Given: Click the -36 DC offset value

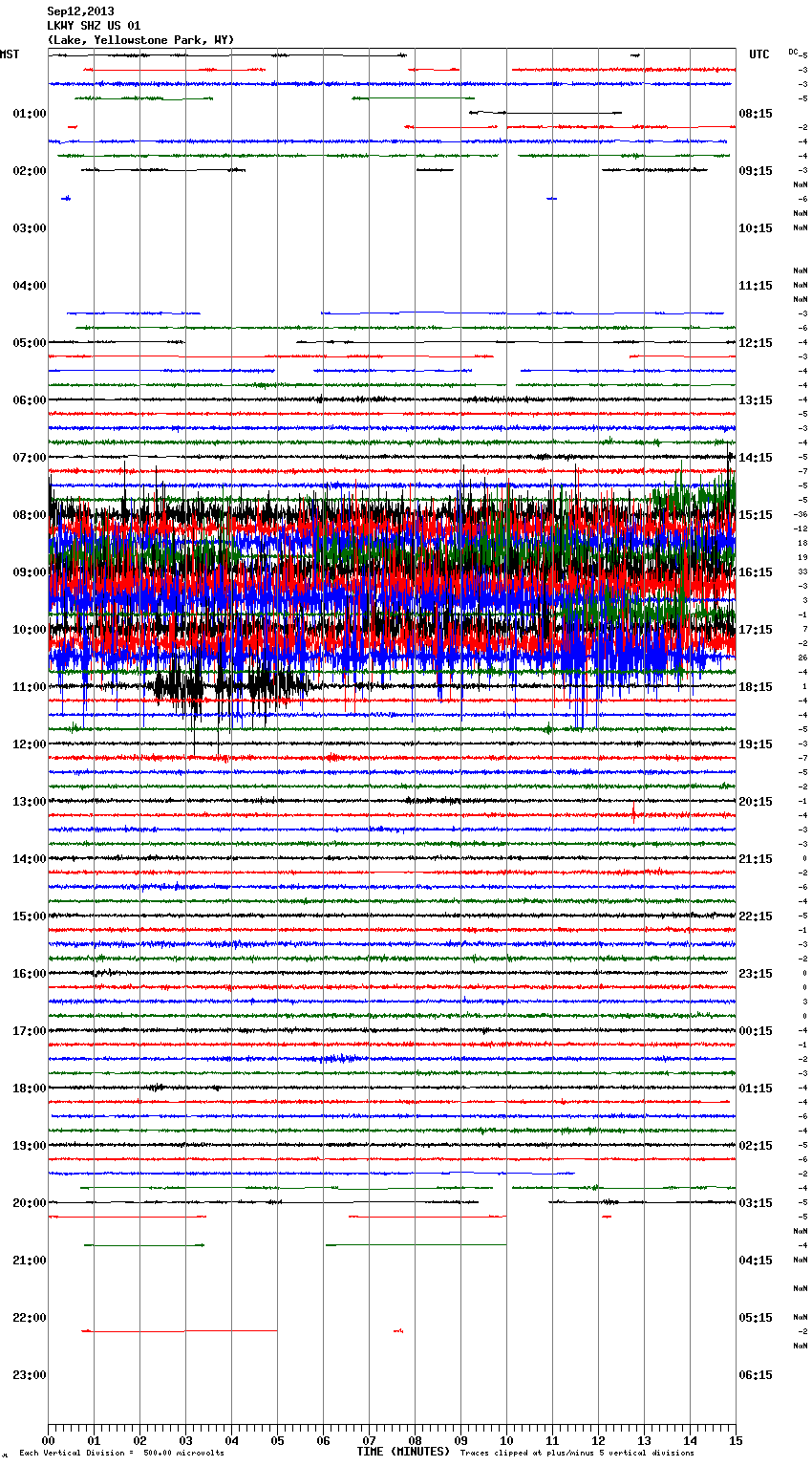Looking at the screenshot, I should click(801, 514).
